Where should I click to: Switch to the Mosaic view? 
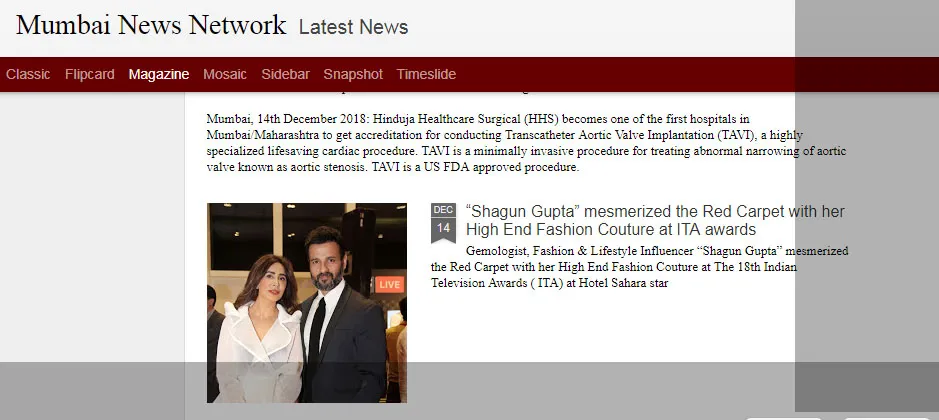pos(225,74)
